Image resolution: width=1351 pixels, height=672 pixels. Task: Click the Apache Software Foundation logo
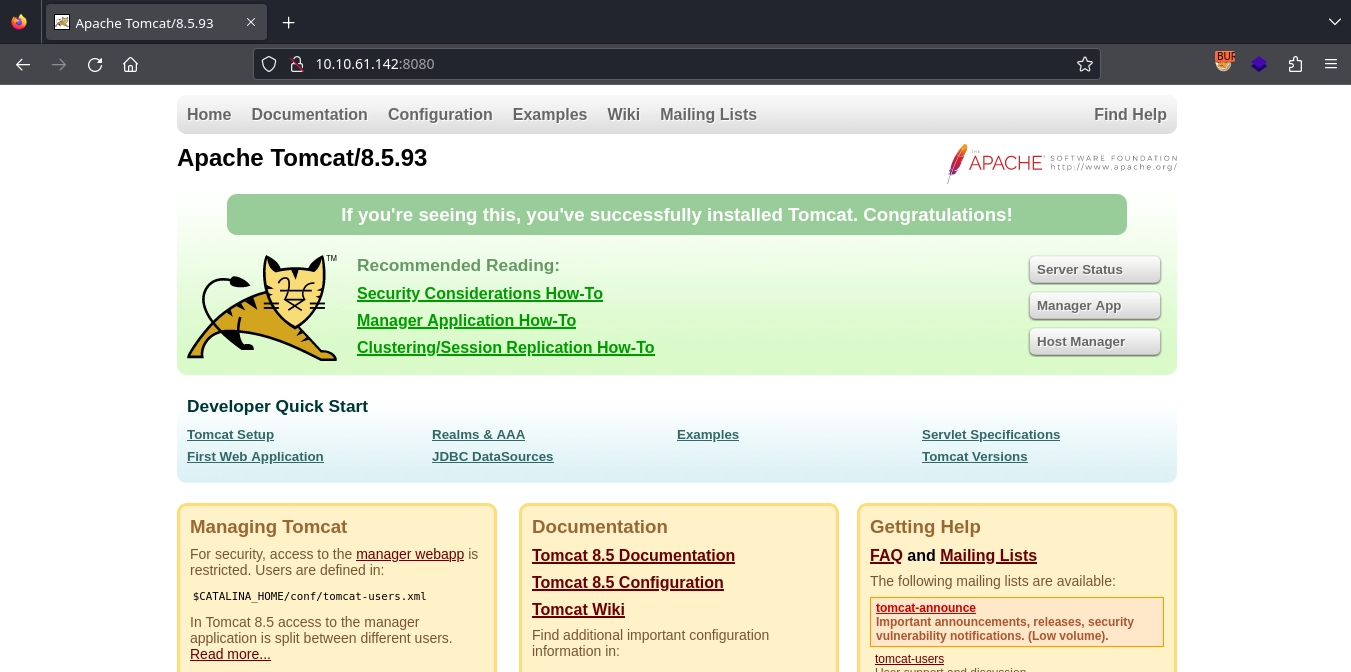tap(1061, 163)
